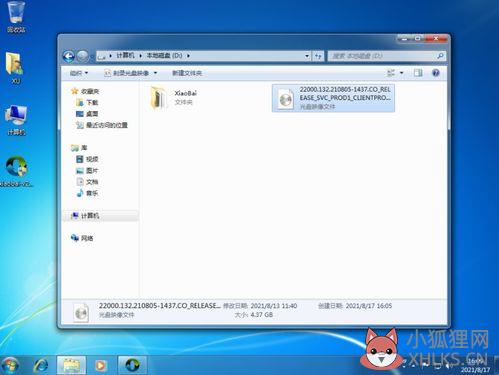Click the Forward navigation arrow button
This screenshot has width=499, height=375.
click(x=82, y=56)
